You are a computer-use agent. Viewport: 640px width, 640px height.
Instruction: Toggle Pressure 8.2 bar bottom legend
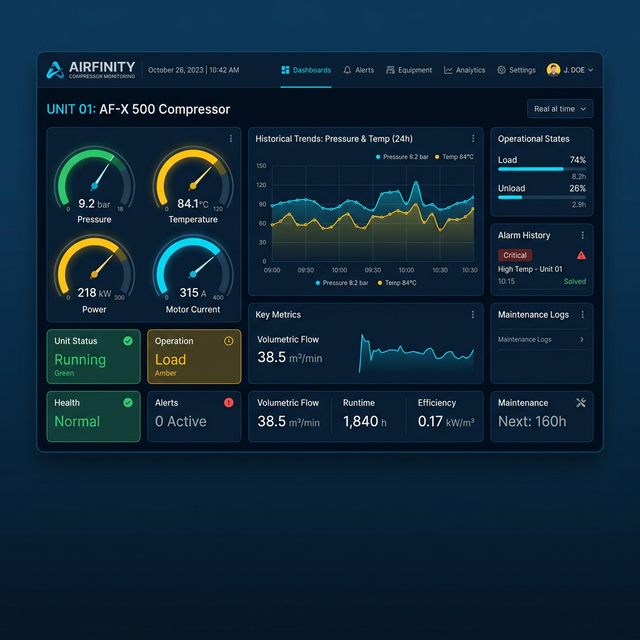[342, 283]
